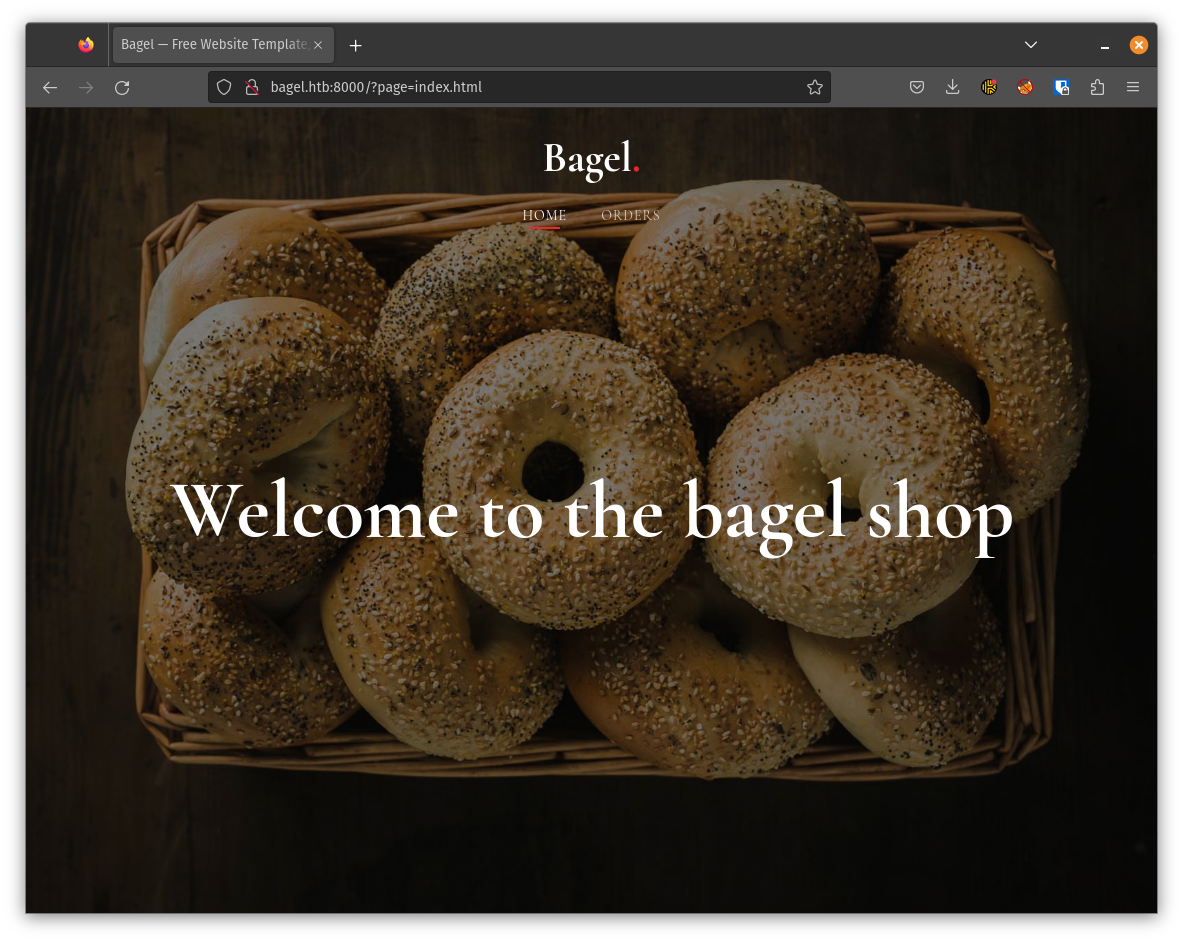Open the Firefox hamburger application menu
The height and width of the screenshot is (942, 1183).
1133,88
